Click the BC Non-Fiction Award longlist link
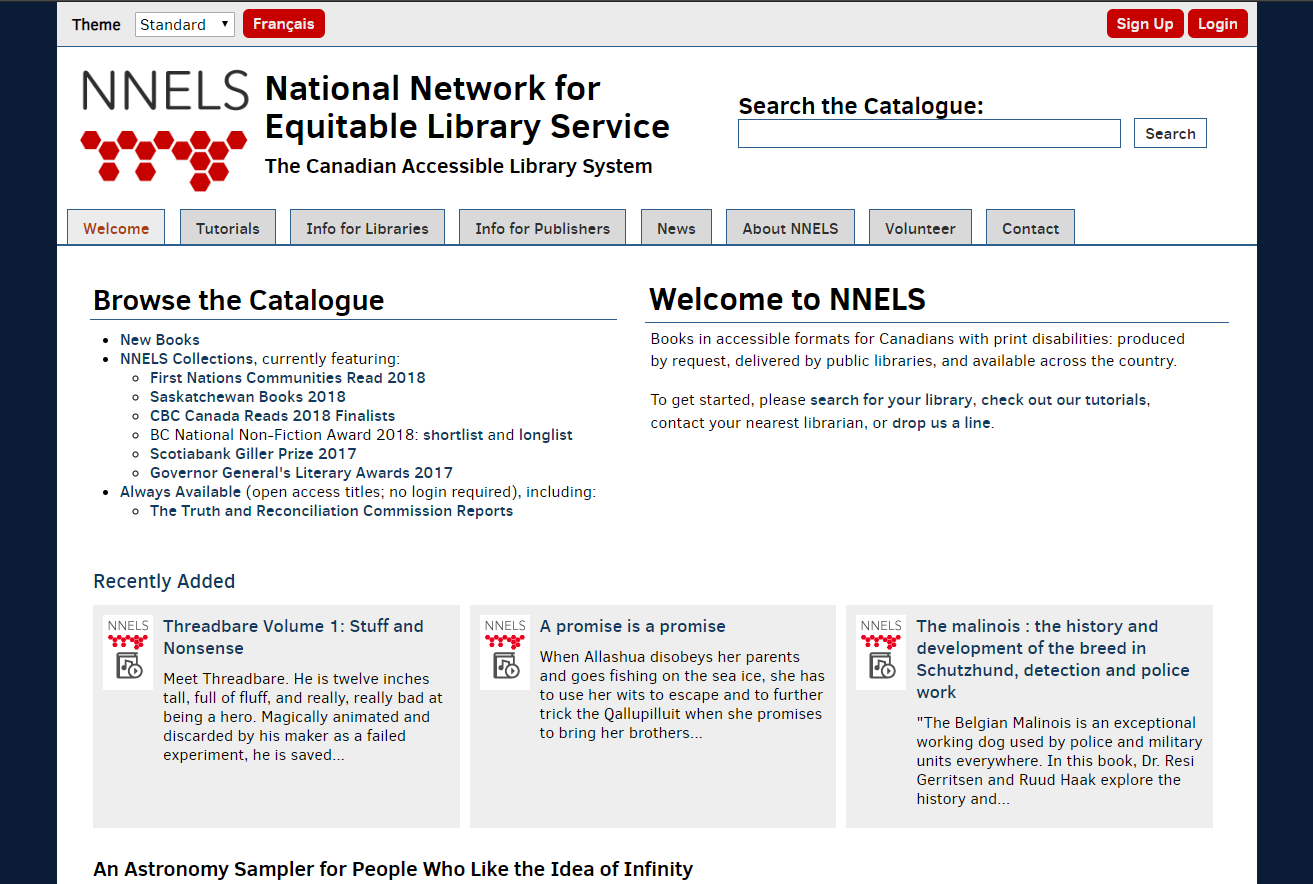Image resolution: width=1313 pixels, height=884 pixels. coord(545,435)
